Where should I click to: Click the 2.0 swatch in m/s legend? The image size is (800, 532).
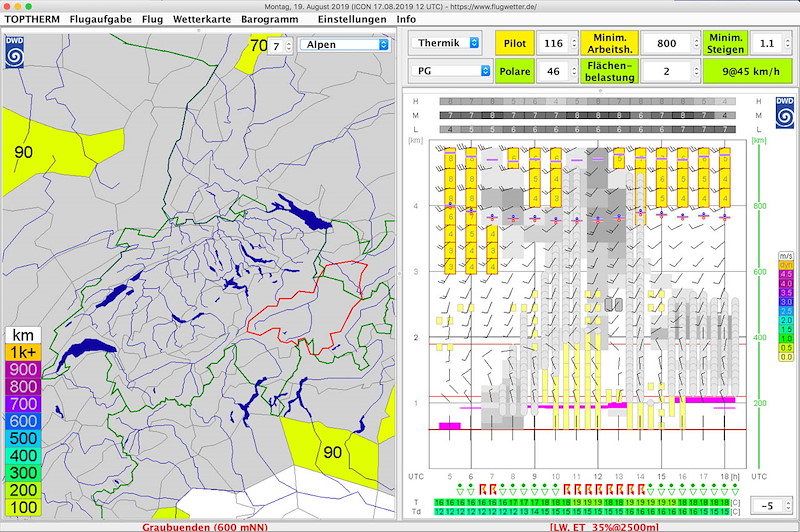pyautogui.click(x=786, y=320)
